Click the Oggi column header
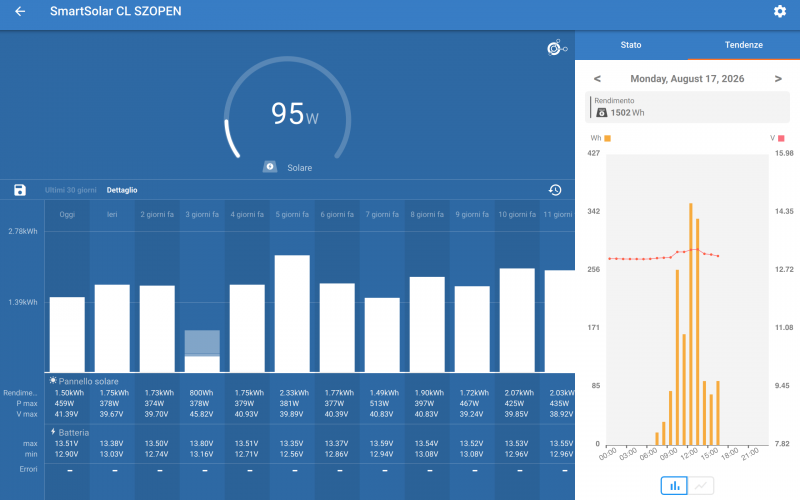 click(x=67, y=214)
